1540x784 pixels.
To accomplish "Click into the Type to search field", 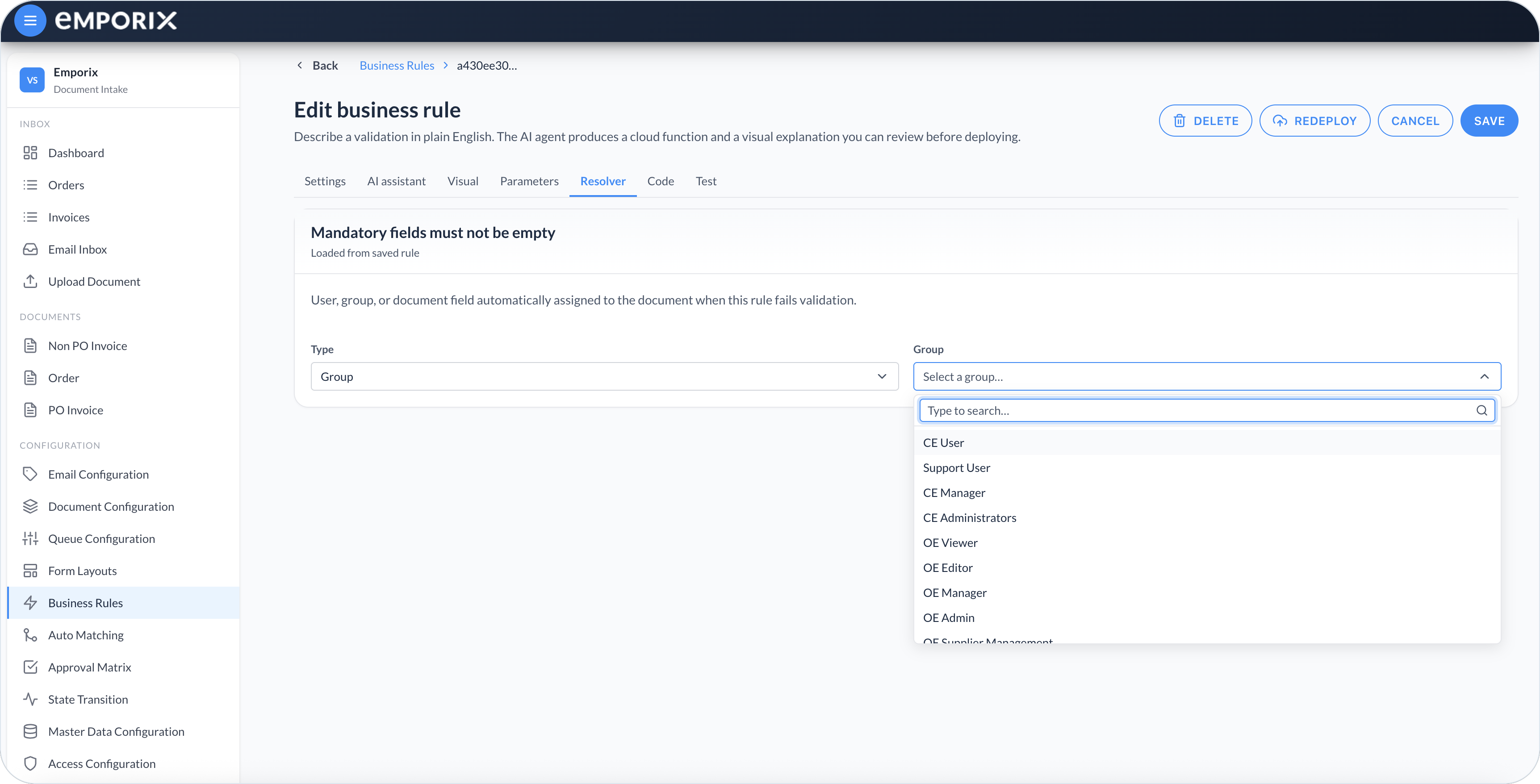I will [x=1207, y=410].
